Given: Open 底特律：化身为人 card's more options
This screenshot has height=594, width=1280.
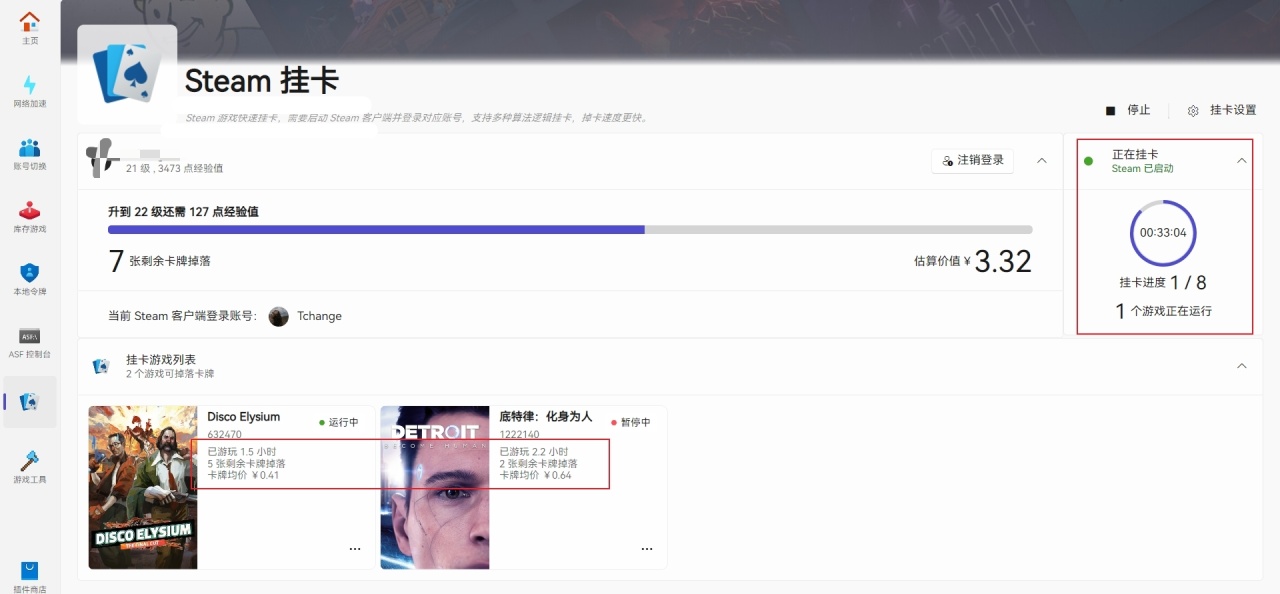Looking at the screenshot, I should [647, 549].
